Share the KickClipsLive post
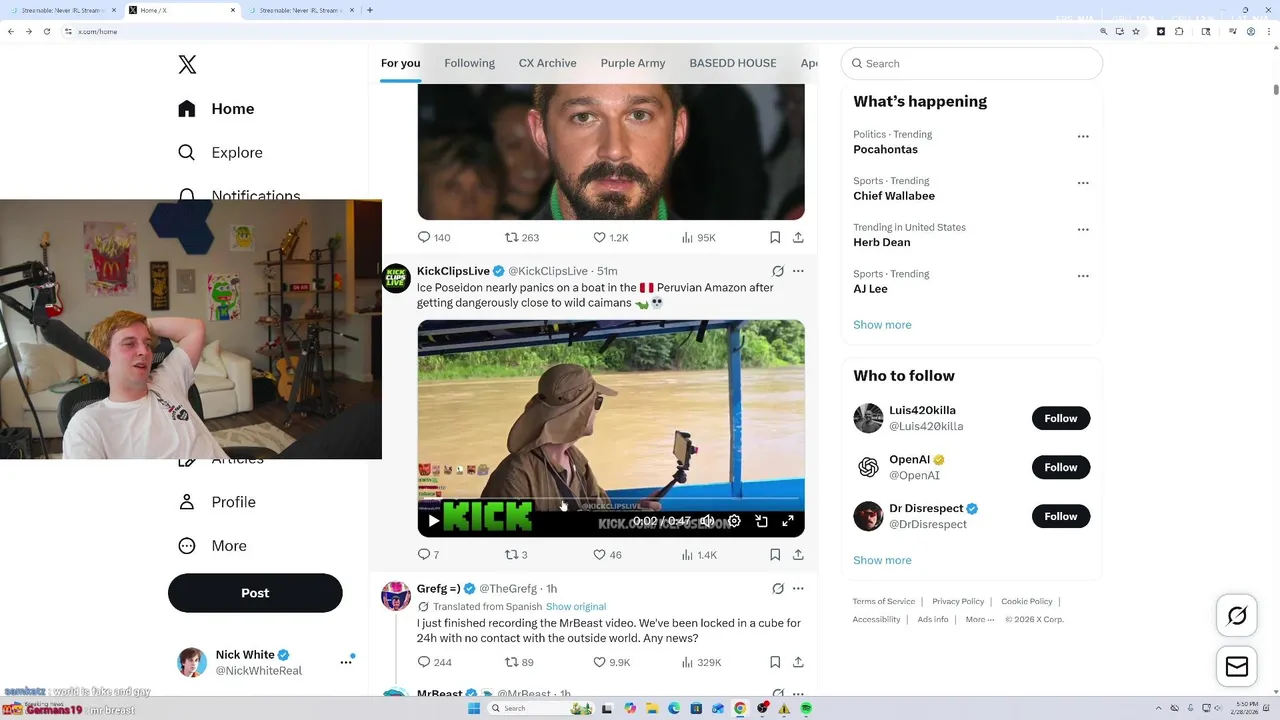The width and height of the screenshot is (1280, 720). click(x=798, y=555)
